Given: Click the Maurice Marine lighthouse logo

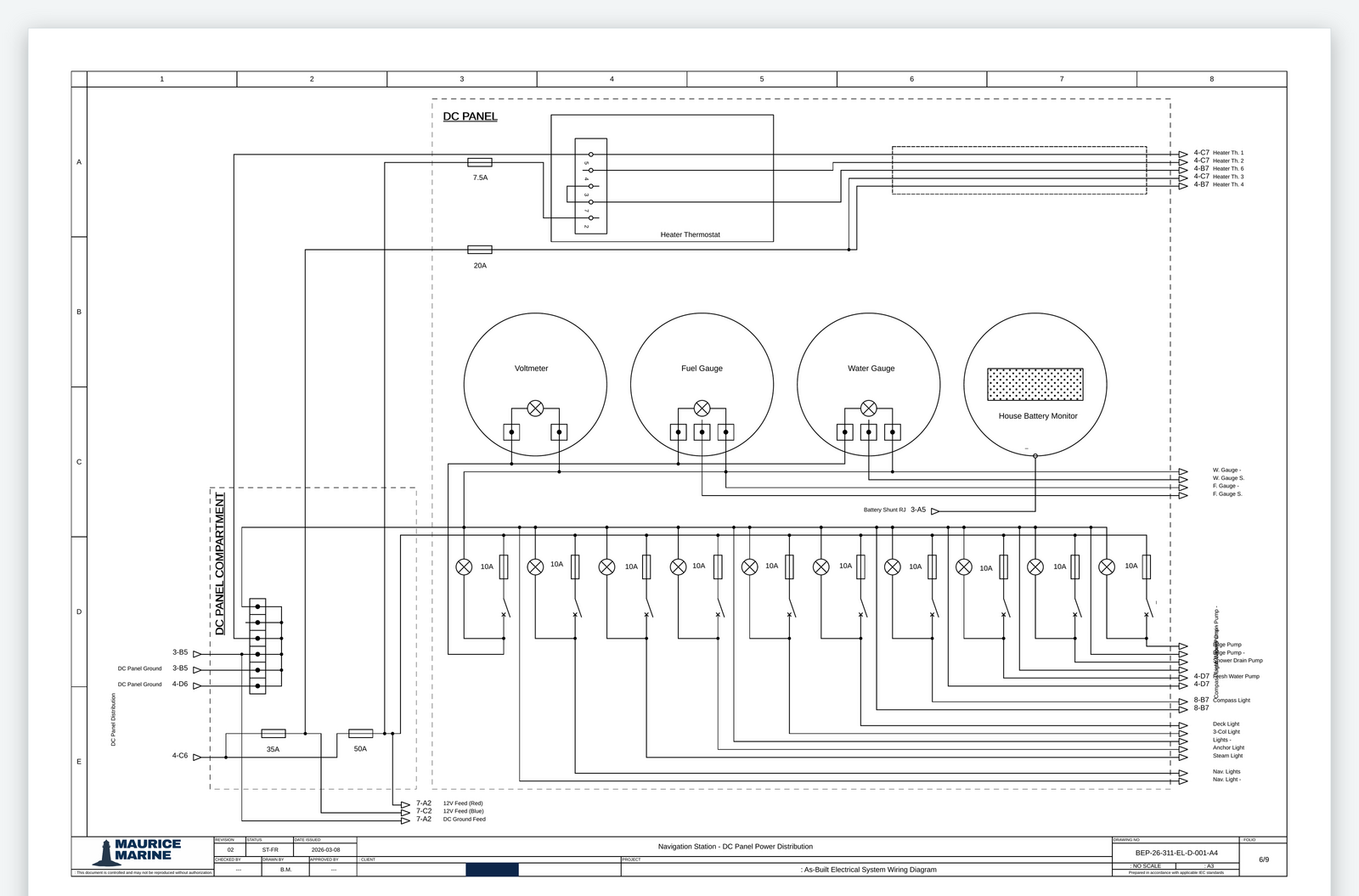Looking at the screenshot, I should 105,853.
